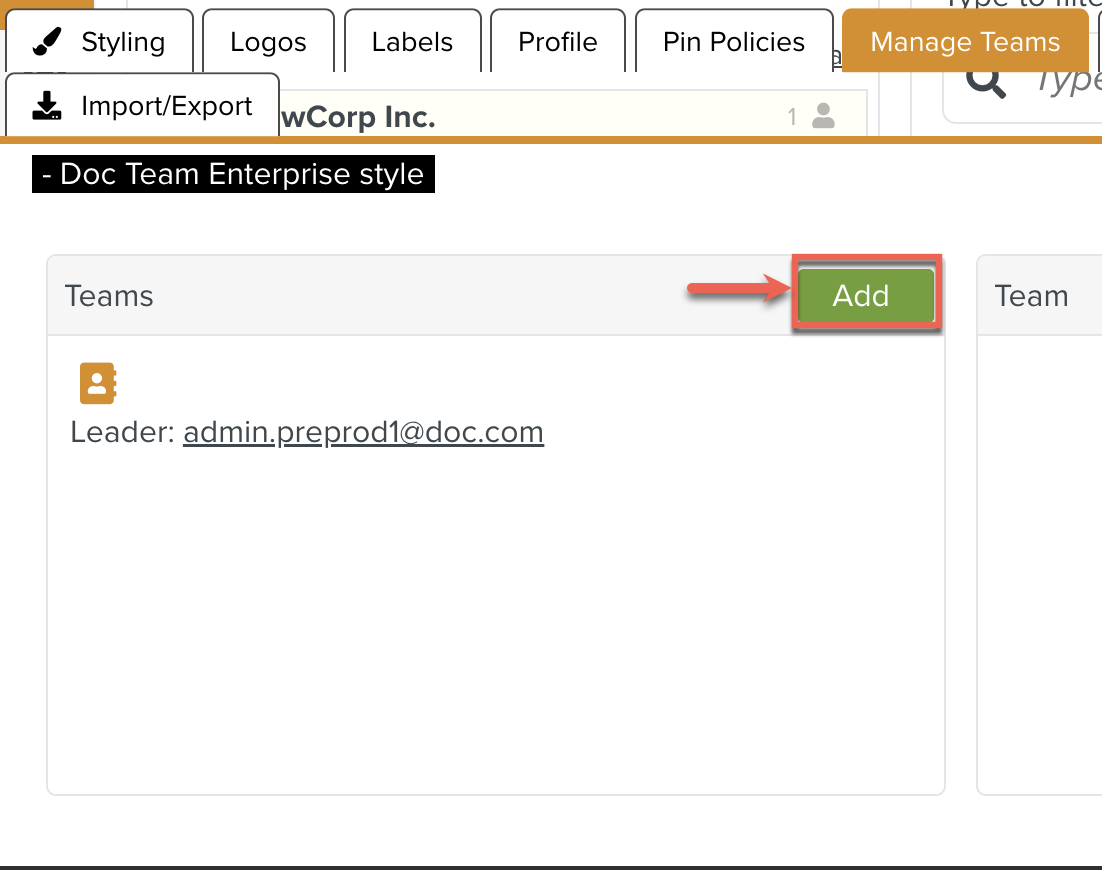This screenshot has width=1102, height=870.
Task: Click the download icon beside Import/Export
Action: coord(48,106)
